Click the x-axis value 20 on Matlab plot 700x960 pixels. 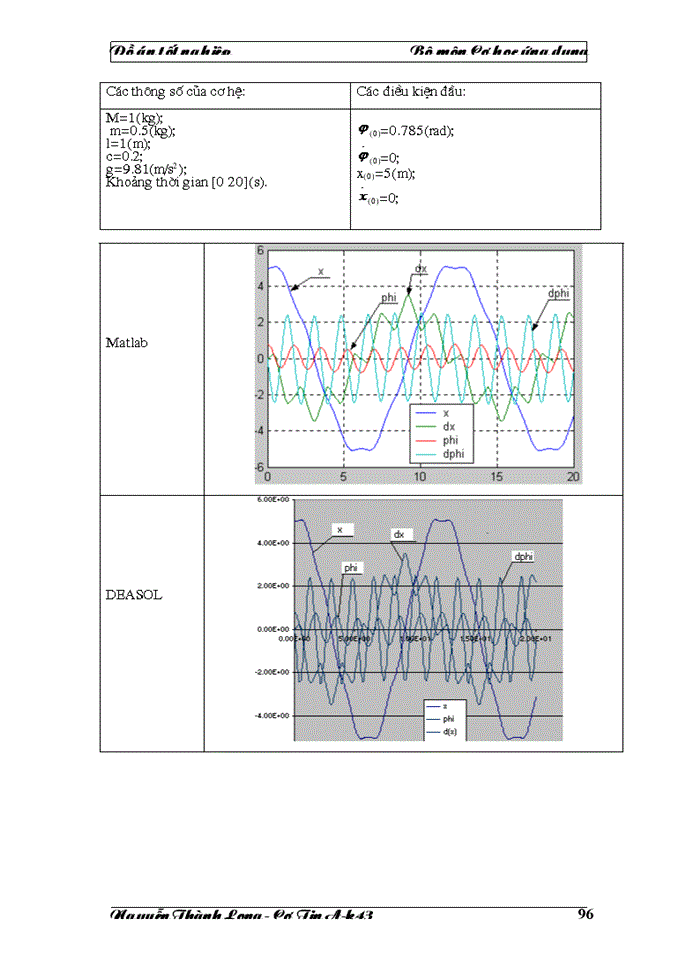[573, 477]
